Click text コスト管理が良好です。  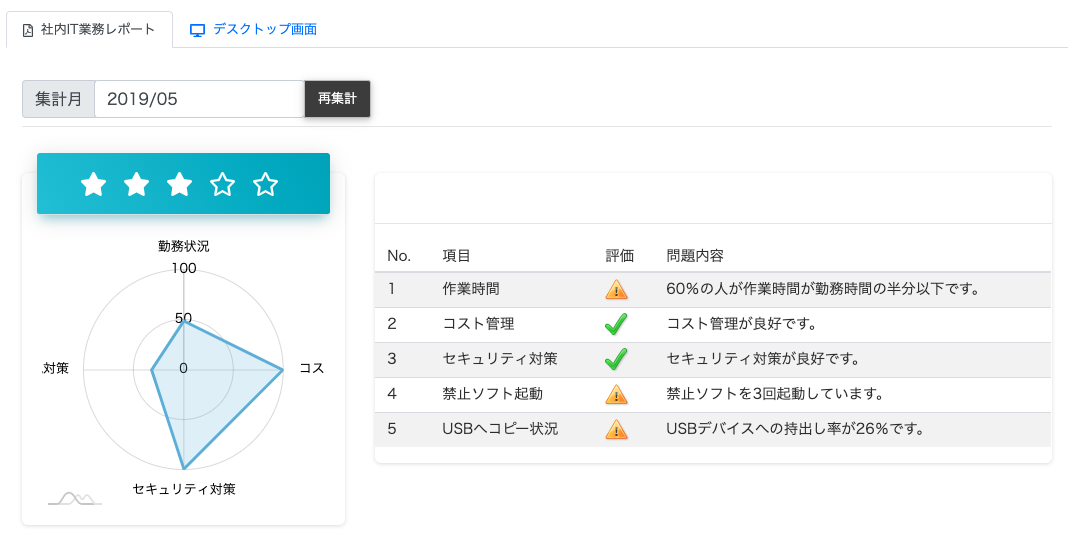(x=742, y=323)
